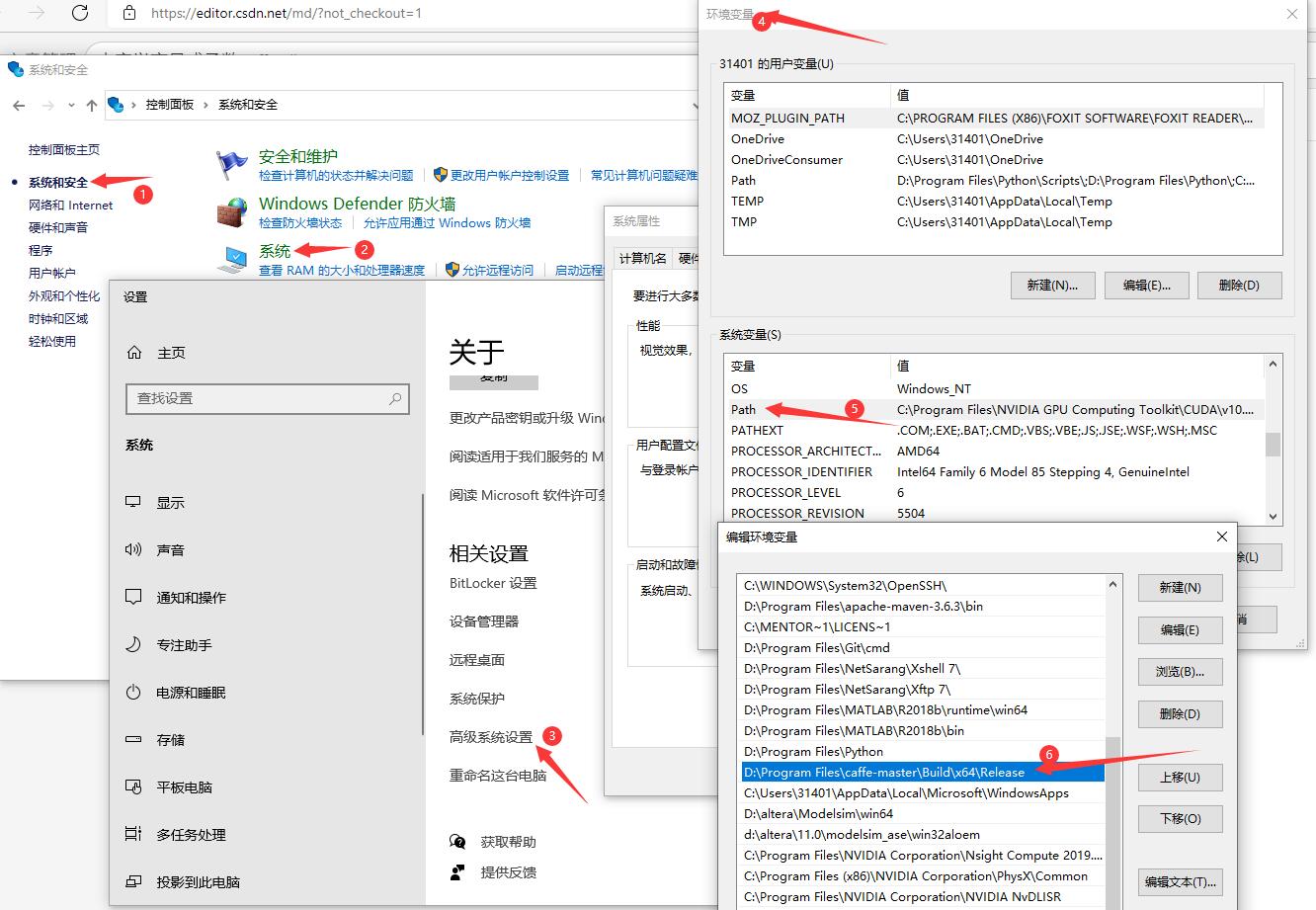The height and width of the screenshot is (910, 1316).
Task: Click path list scrollbar up arrow
Action: (1113, 584)
